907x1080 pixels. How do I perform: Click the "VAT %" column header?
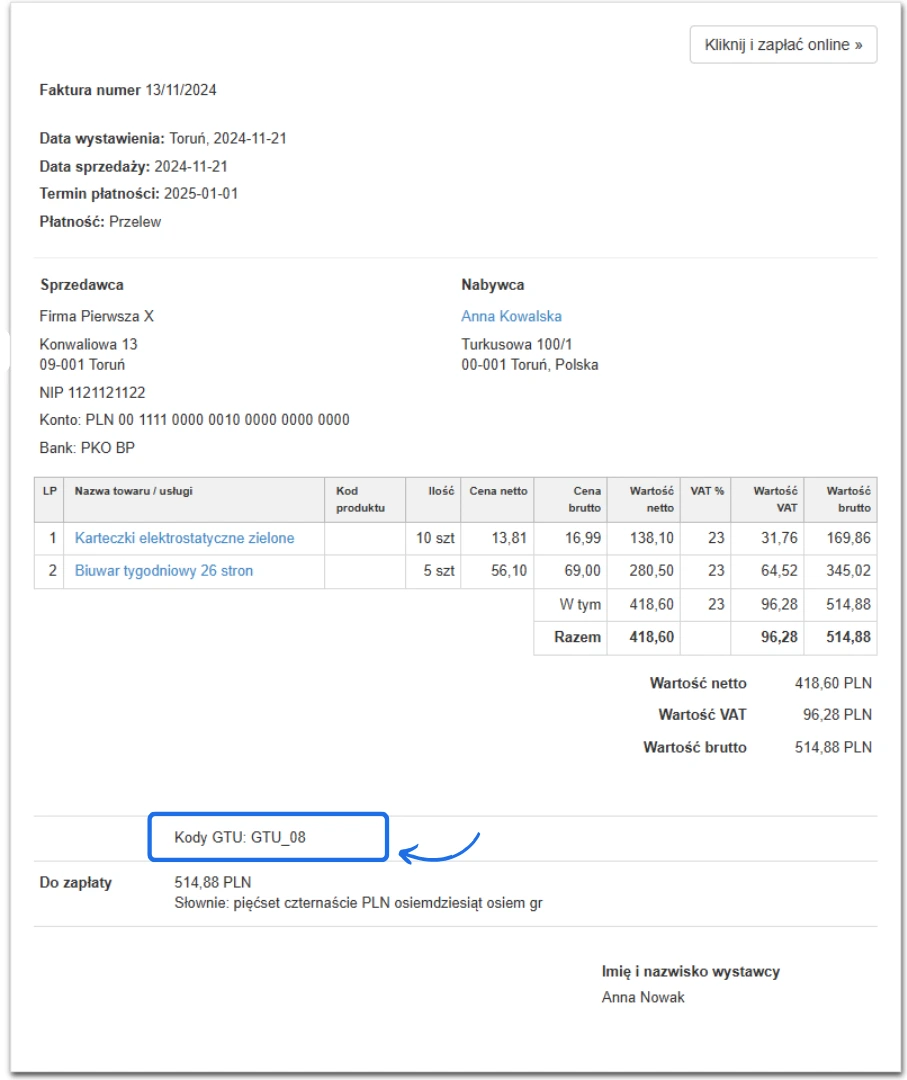point(707,491)
